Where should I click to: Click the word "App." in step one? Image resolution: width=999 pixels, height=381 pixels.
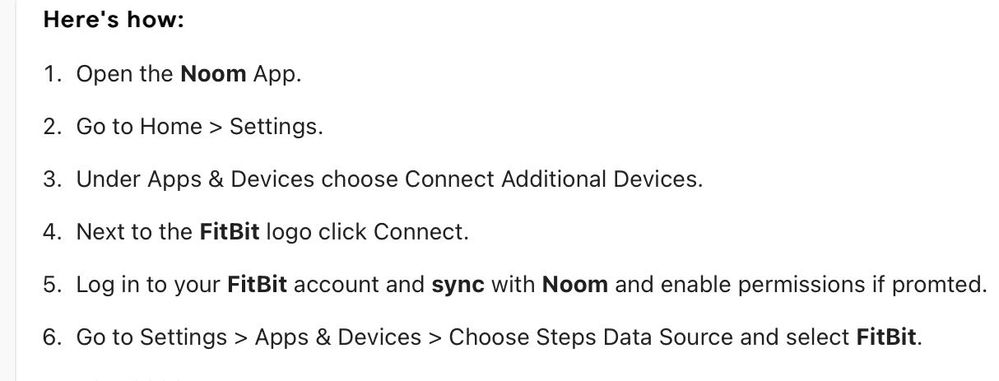pos(277,74)
